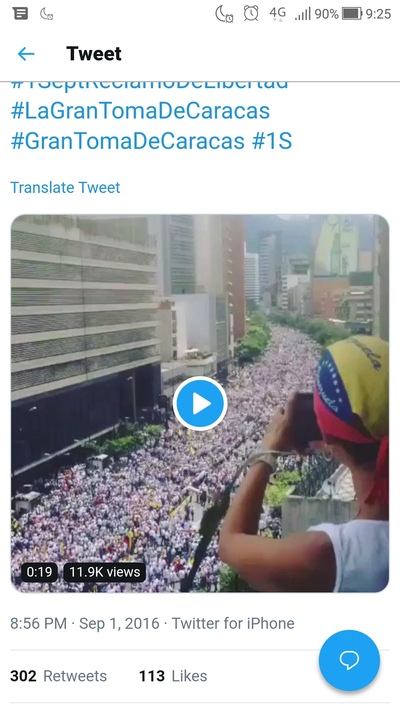This screenshot has height=711, width=400.
Task: Open the floating reply bubble button
Action: (349, 660)
